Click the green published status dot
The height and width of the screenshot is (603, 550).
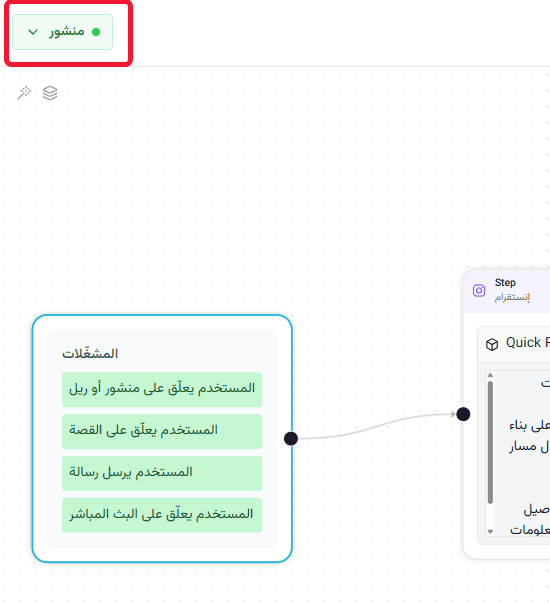pos(96,32)
